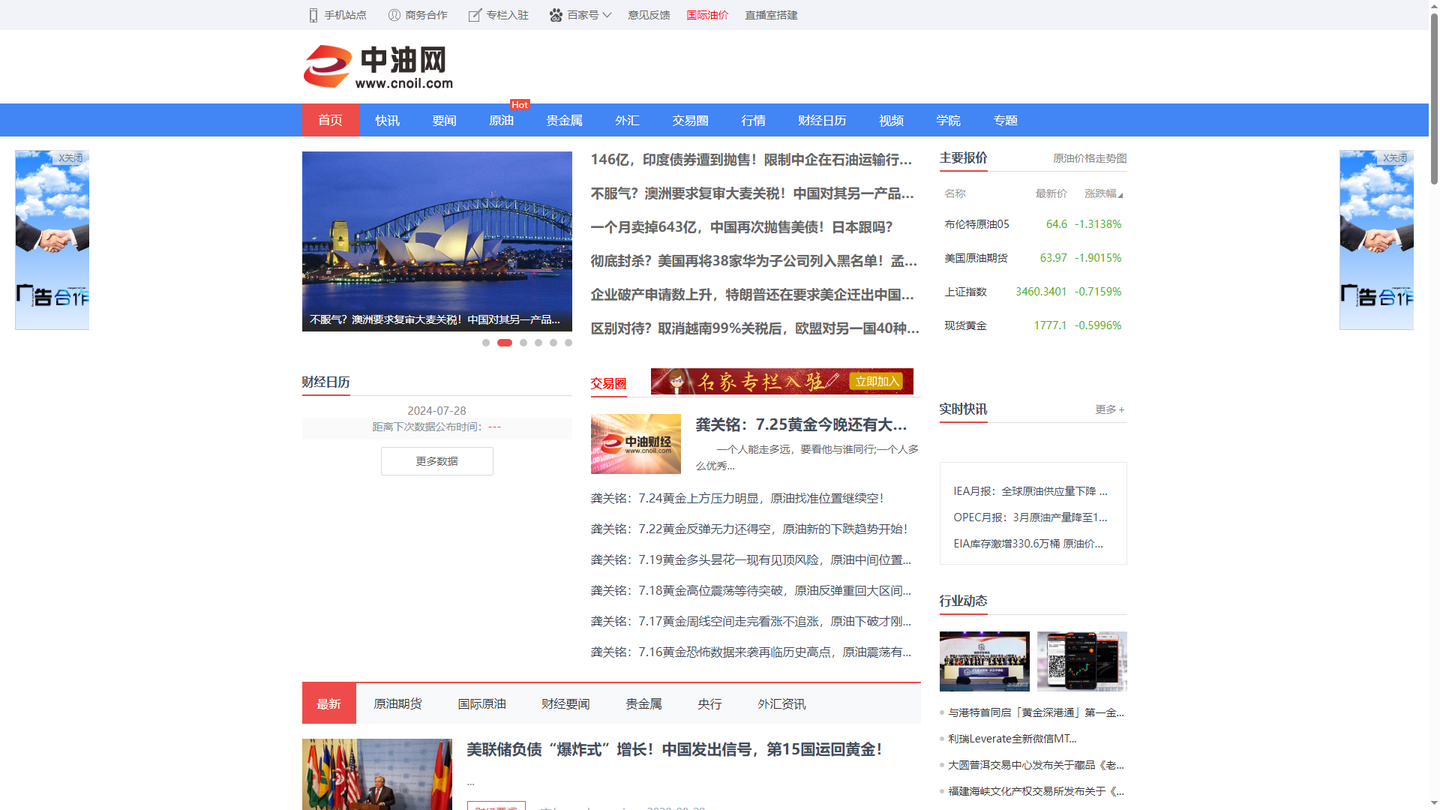Select the third carousel dot
This screenshot has width=1440, height=810.
point(523,343)
